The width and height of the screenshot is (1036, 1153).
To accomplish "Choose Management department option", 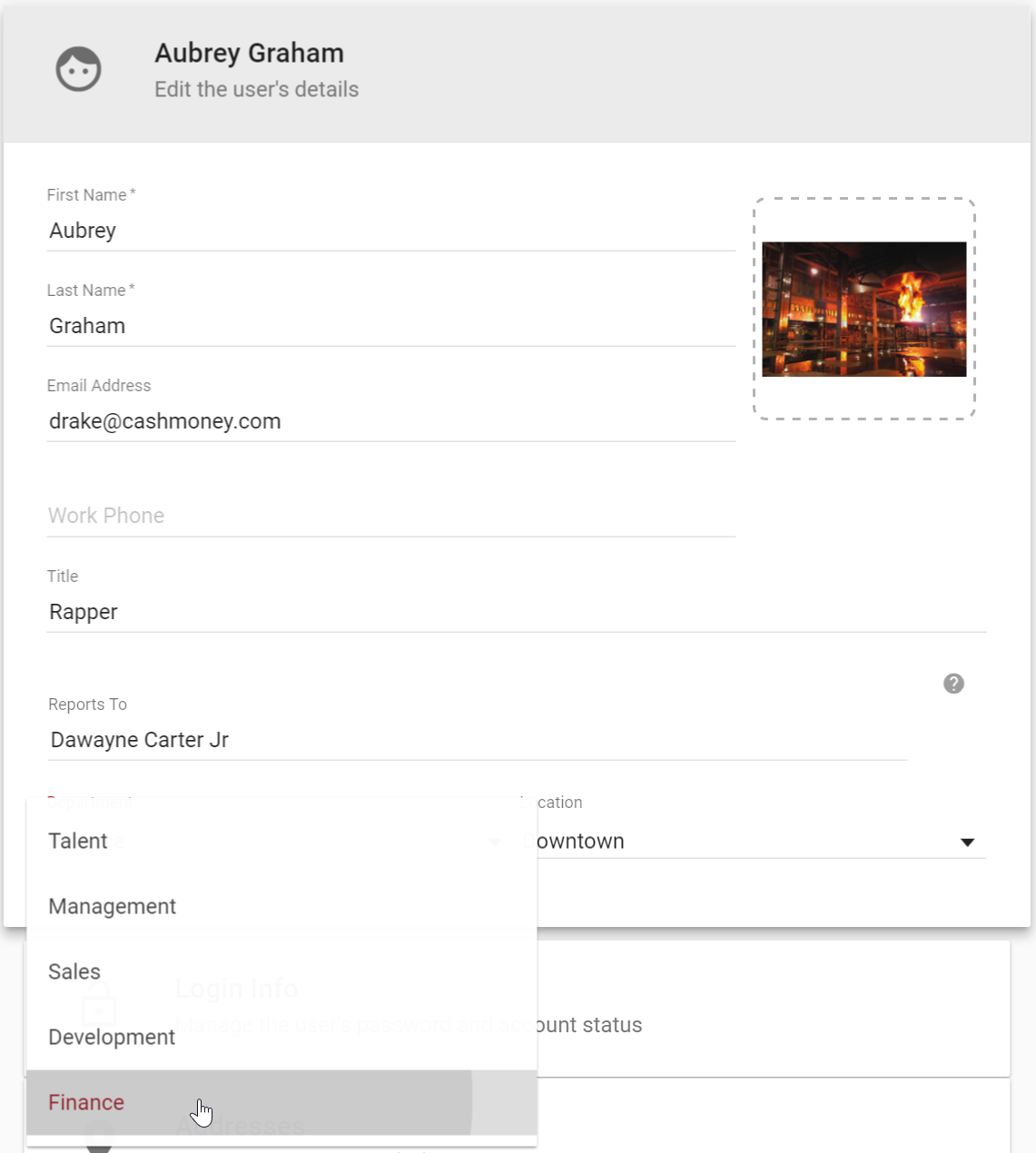I will [281, 906].
